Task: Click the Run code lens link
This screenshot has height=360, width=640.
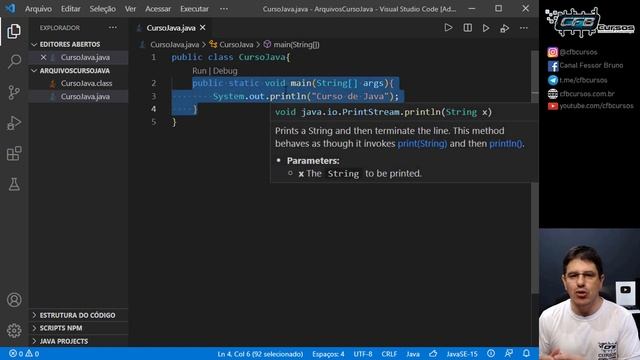Action: [199, 71]
